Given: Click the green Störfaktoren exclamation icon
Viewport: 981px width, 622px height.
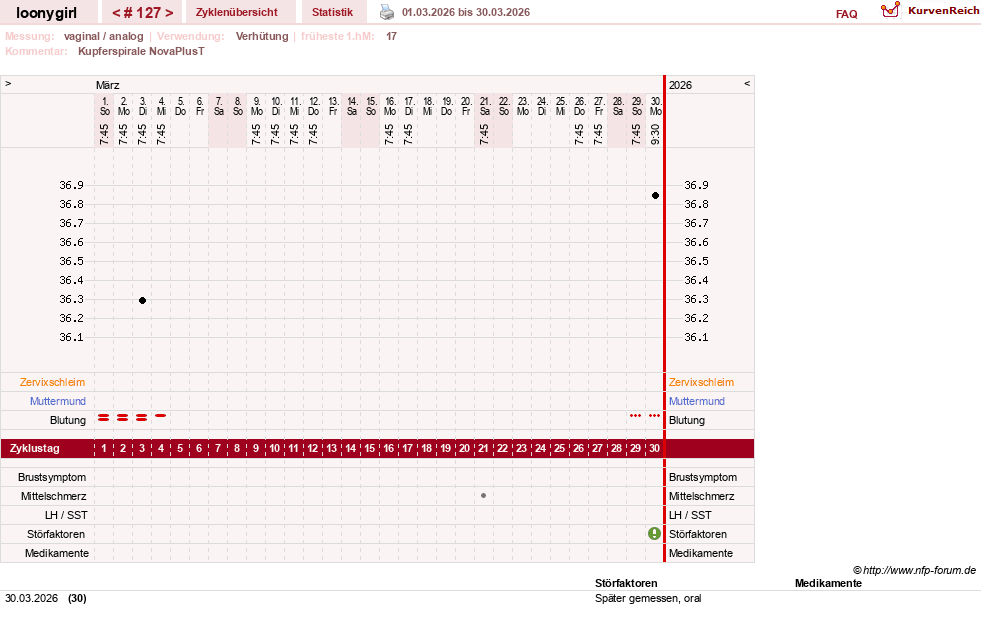Looking at the screenshot, I should click(x=654, y=534).
